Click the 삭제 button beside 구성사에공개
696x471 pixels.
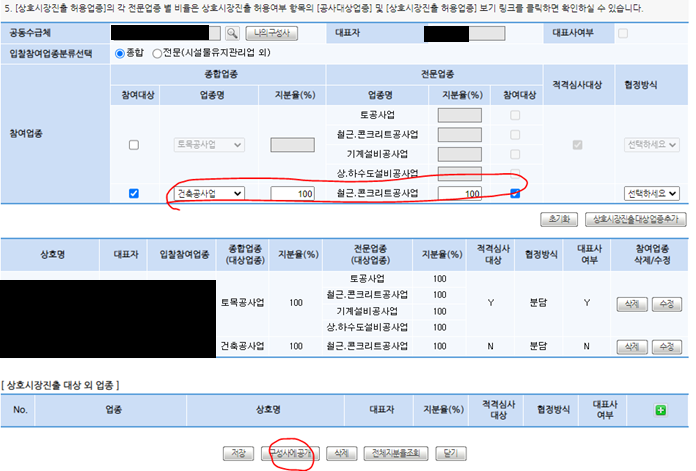click(341, 453)
